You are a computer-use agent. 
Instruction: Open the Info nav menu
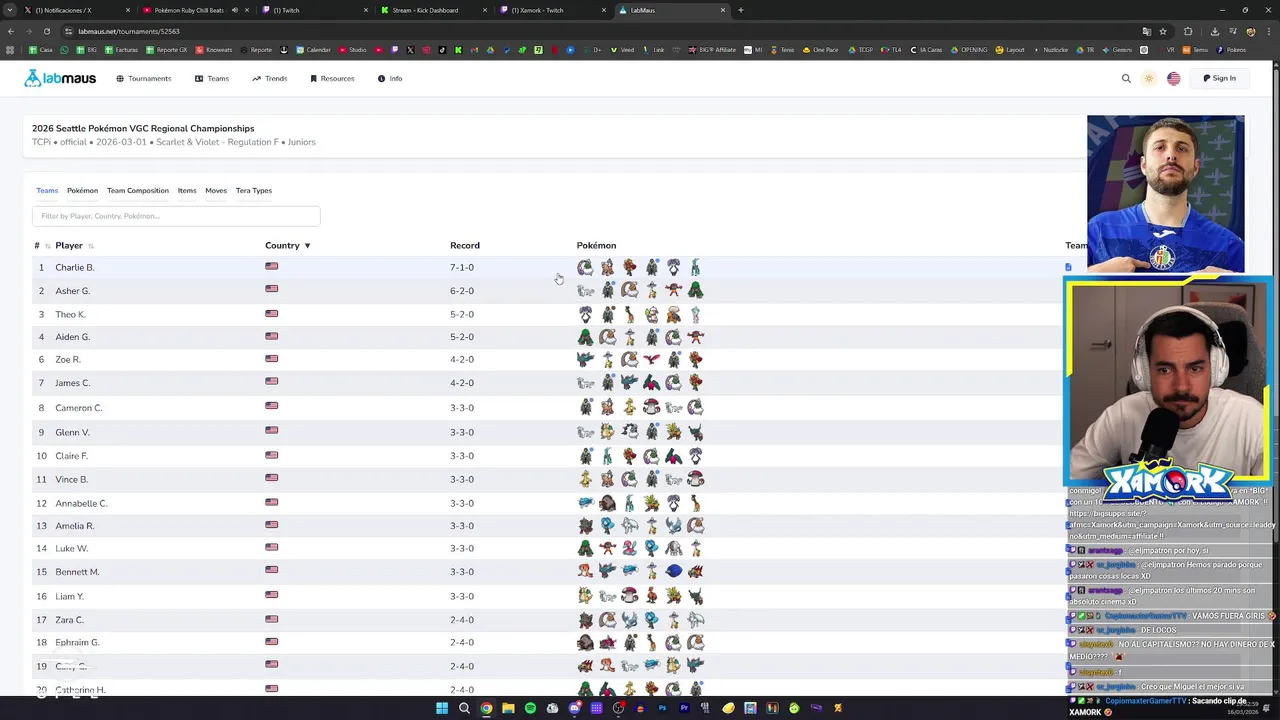tap(390, 78)
